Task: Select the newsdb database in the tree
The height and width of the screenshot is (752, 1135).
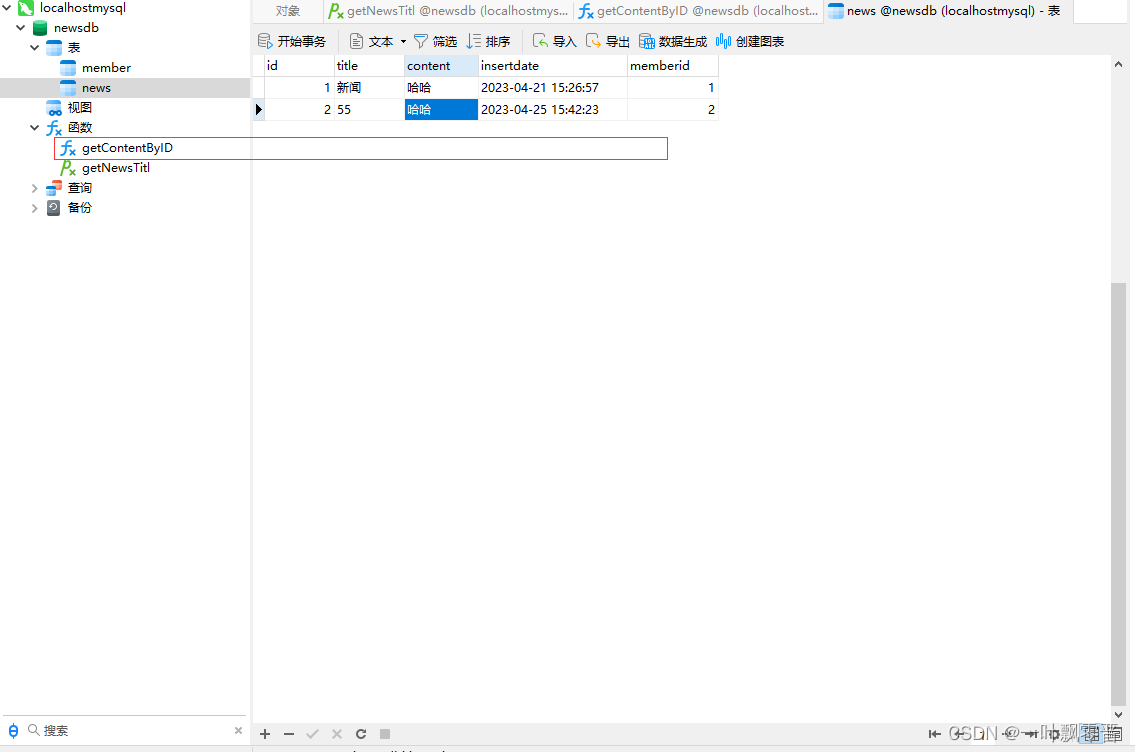Action: click(76, 28)
